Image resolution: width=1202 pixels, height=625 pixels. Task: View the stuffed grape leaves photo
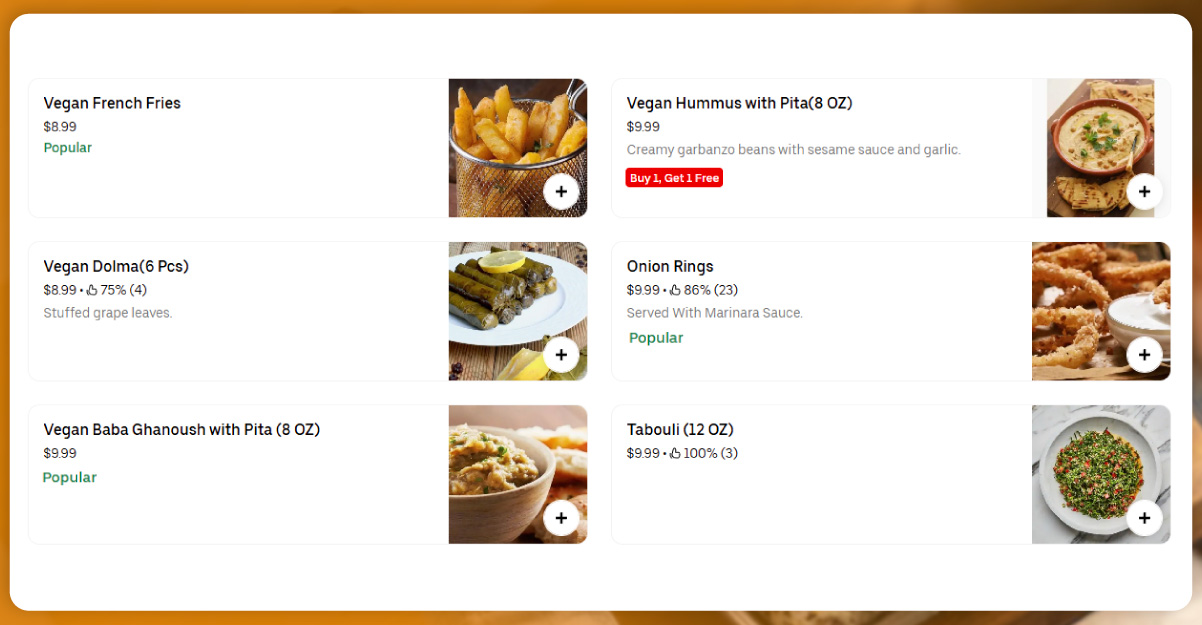coord(518,311)
